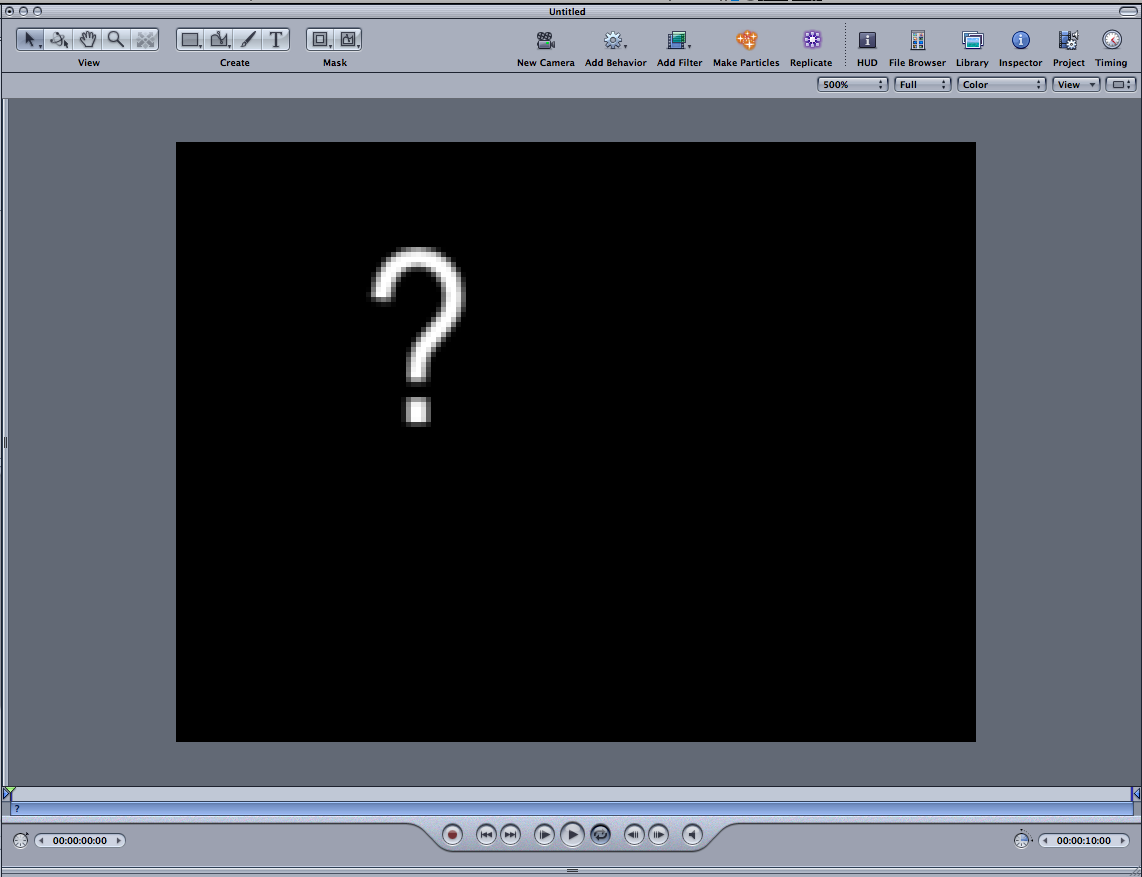Open the Color channels dropdown
The image size is (1142, 877).
(x=1001, y=85)
